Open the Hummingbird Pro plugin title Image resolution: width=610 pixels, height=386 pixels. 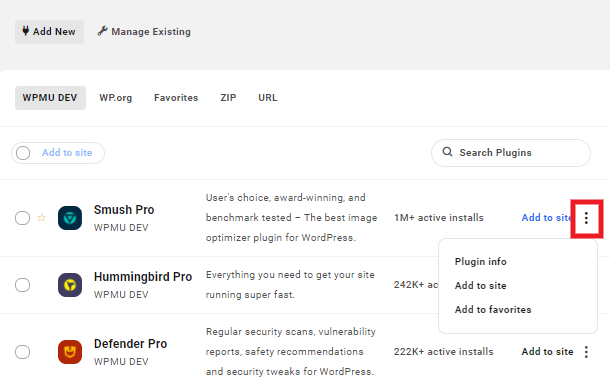pos(143,277)
